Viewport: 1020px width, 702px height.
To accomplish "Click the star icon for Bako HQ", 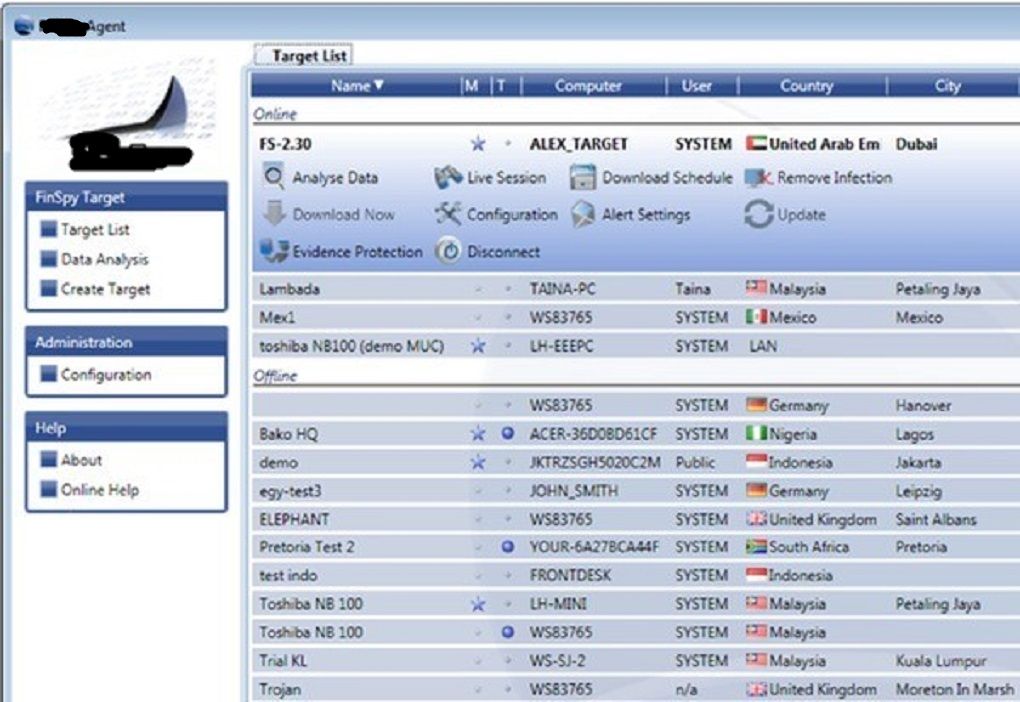I will click(x=478, y=433).
